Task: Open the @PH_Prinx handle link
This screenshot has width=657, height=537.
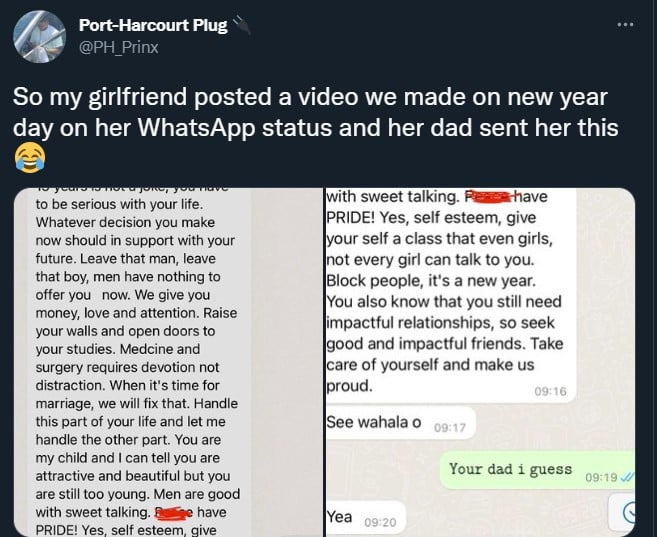Action: pyautogui.click(x=119, y=47)
